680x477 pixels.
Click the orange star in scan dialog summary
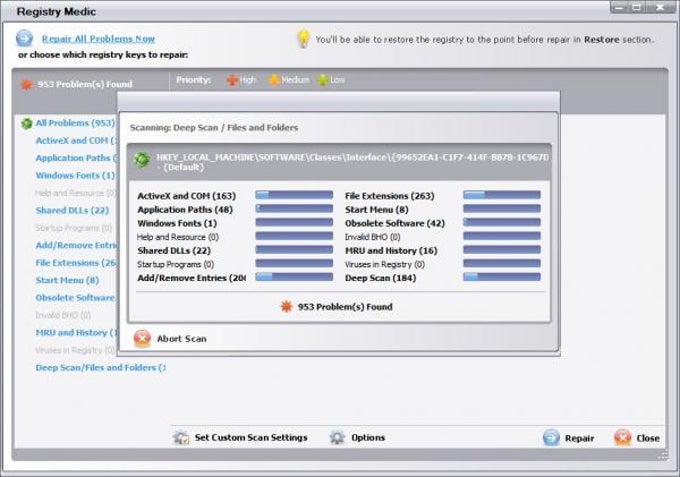pos(286,307)
